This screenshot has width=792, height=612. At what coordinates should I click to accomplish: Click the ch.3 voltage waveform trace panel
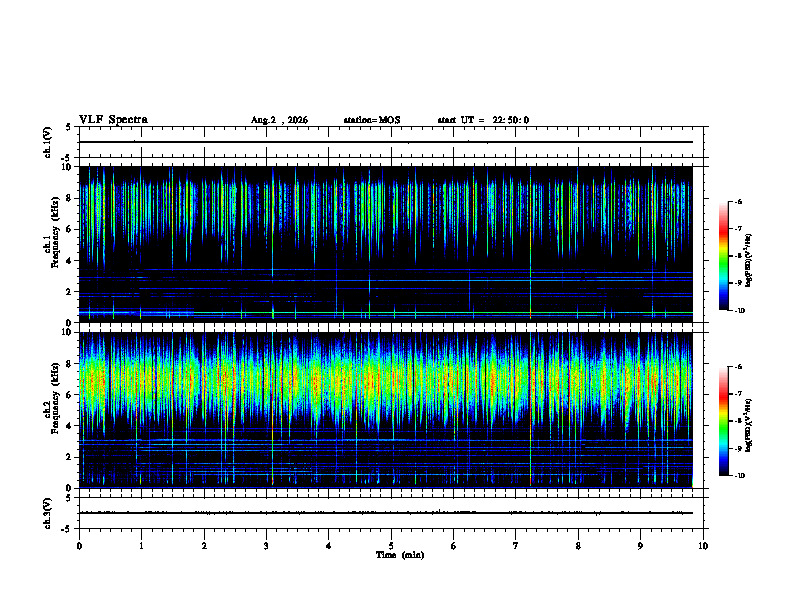click(x=391, y=513)
